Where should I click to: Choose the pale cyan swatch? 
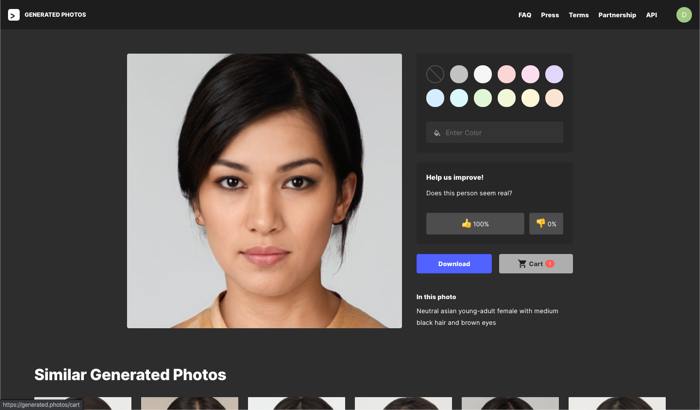click(x=459, y=98)
